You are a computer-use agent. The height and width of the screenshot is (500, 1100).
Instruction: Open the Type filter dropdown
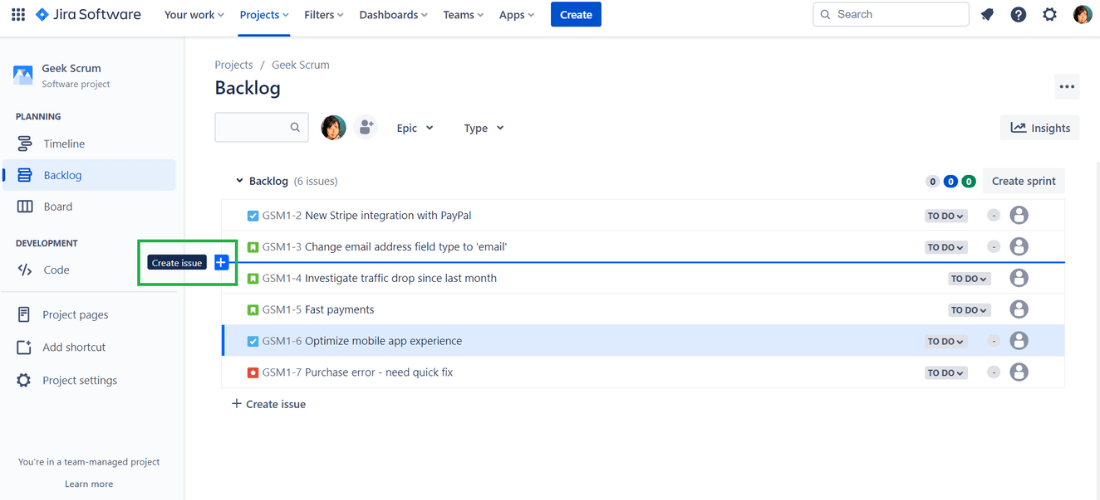484,128
